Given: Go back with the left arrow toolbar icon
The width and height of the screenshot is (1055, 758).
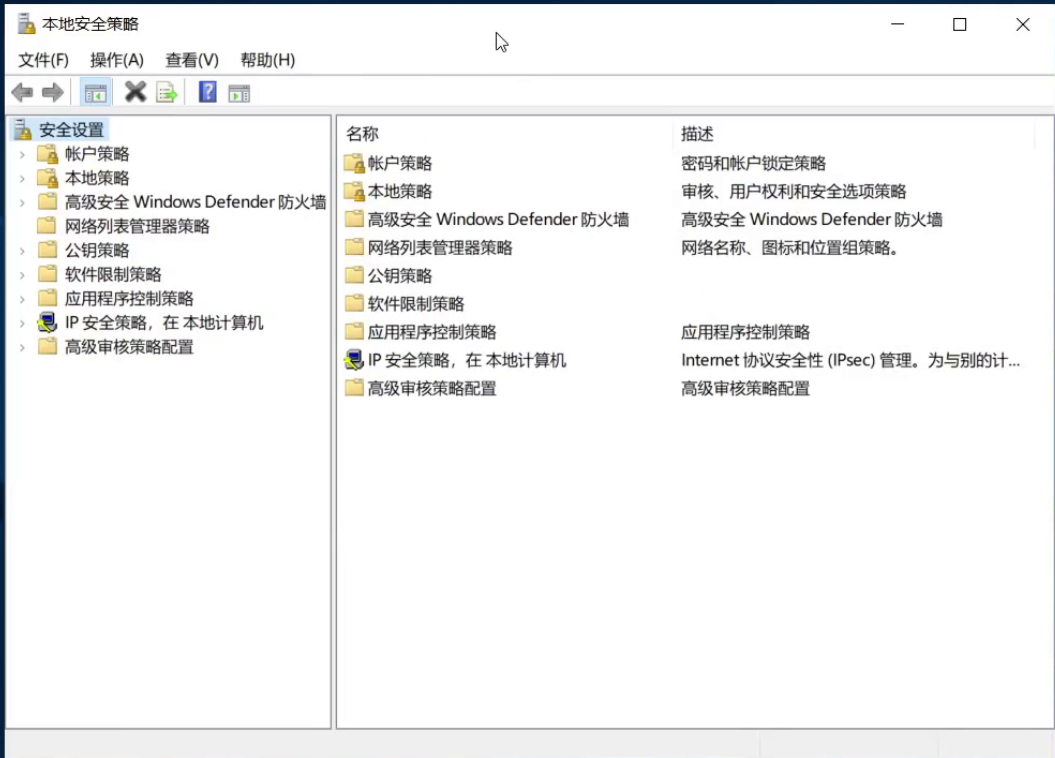Looking at the screenshot, I should [22, 92].
